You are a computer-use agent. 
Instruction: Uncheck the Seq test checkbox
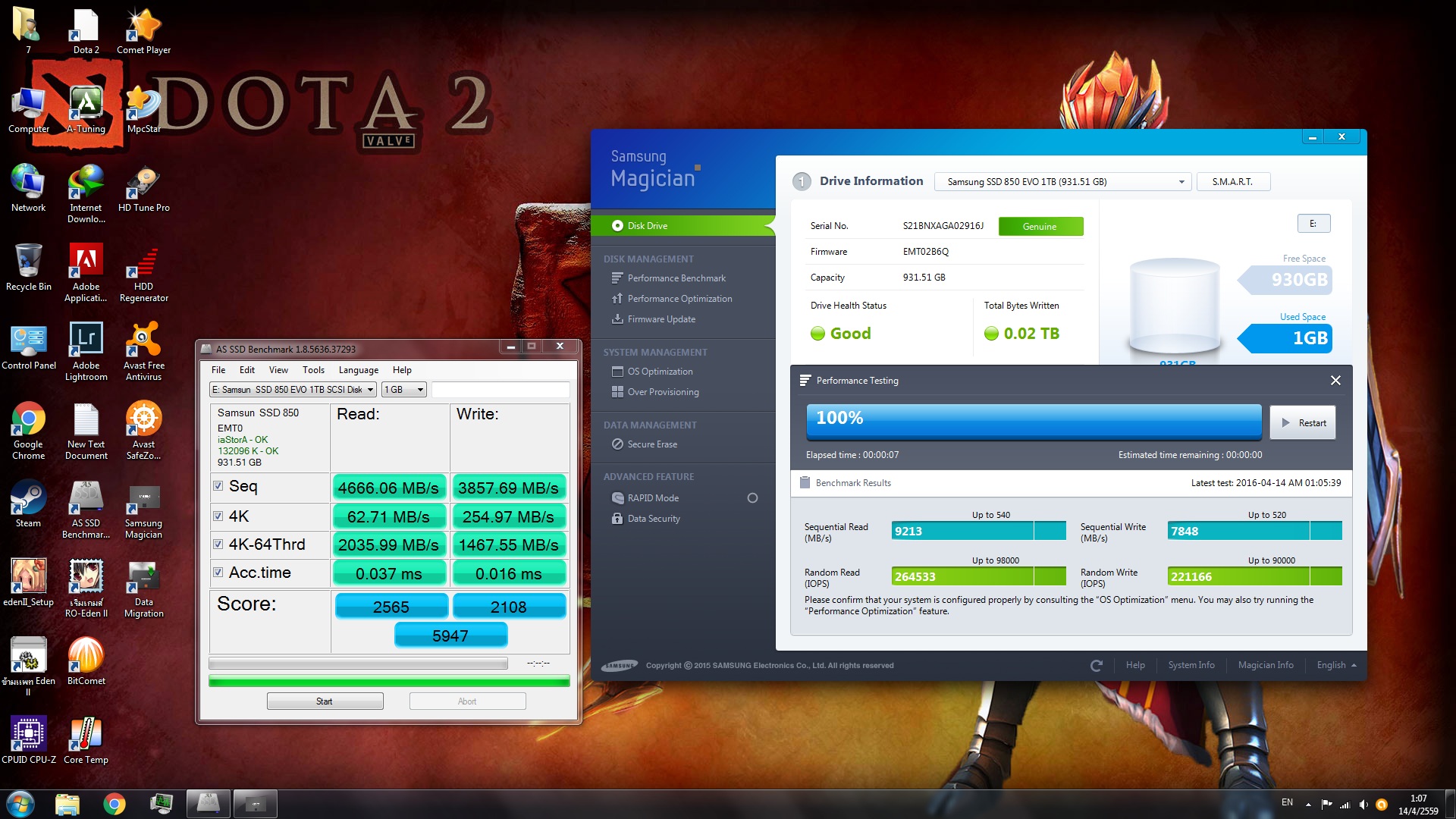(218, 486)
